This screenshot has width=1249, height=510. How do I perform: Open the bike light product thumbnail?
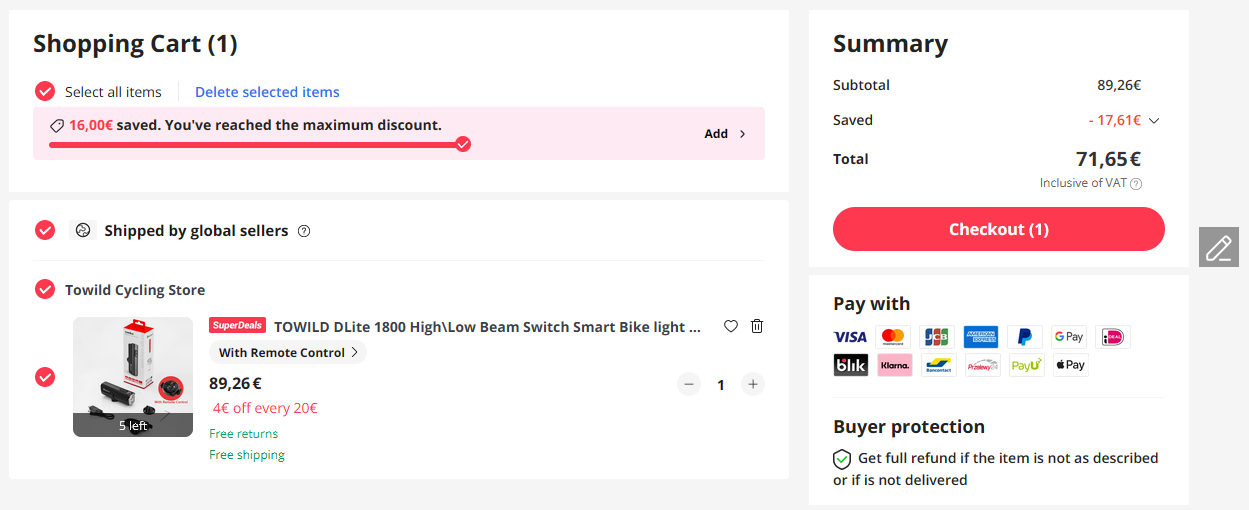click(x=133, y=377)
